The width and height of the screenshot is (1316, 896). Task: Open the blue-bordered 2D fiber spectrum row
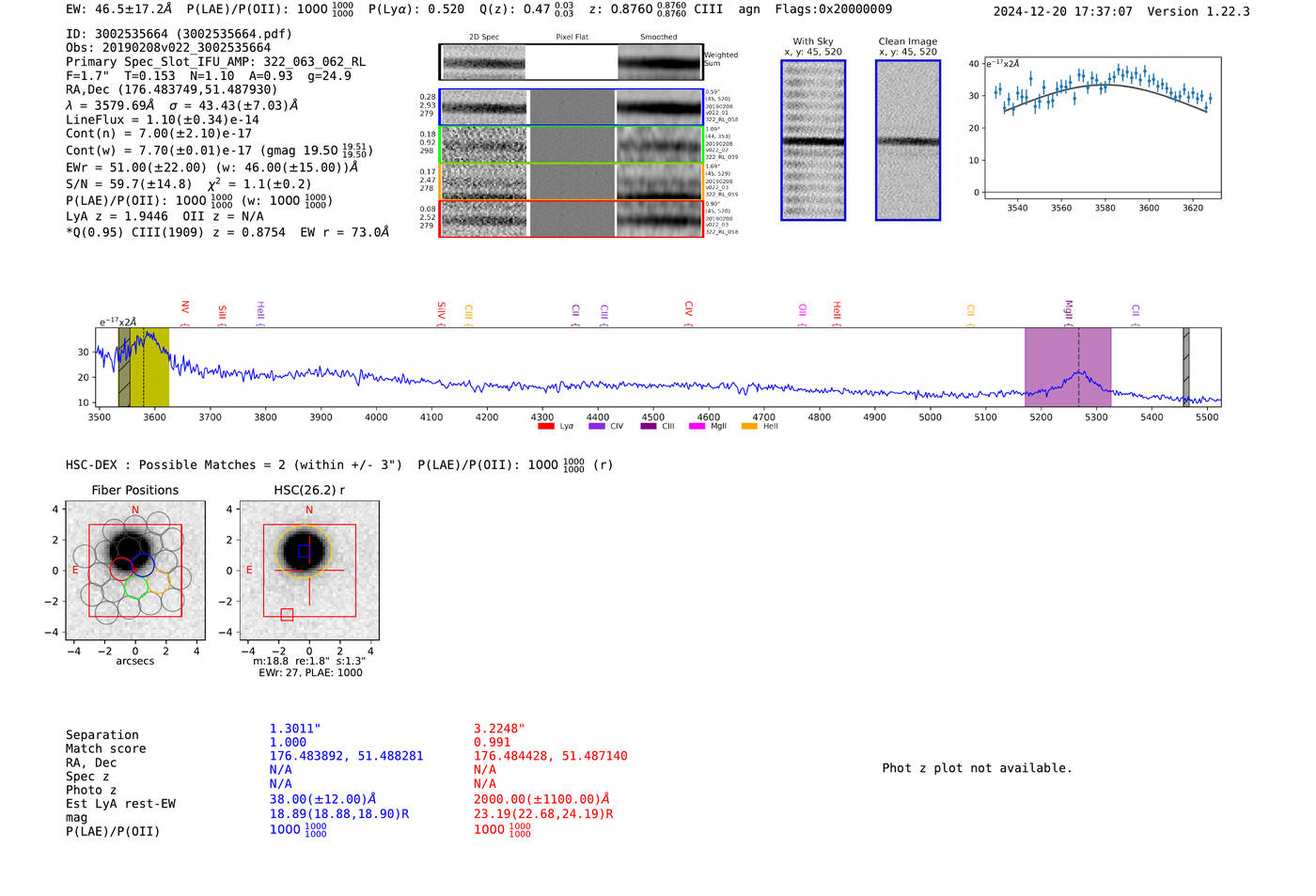[572, 108]
